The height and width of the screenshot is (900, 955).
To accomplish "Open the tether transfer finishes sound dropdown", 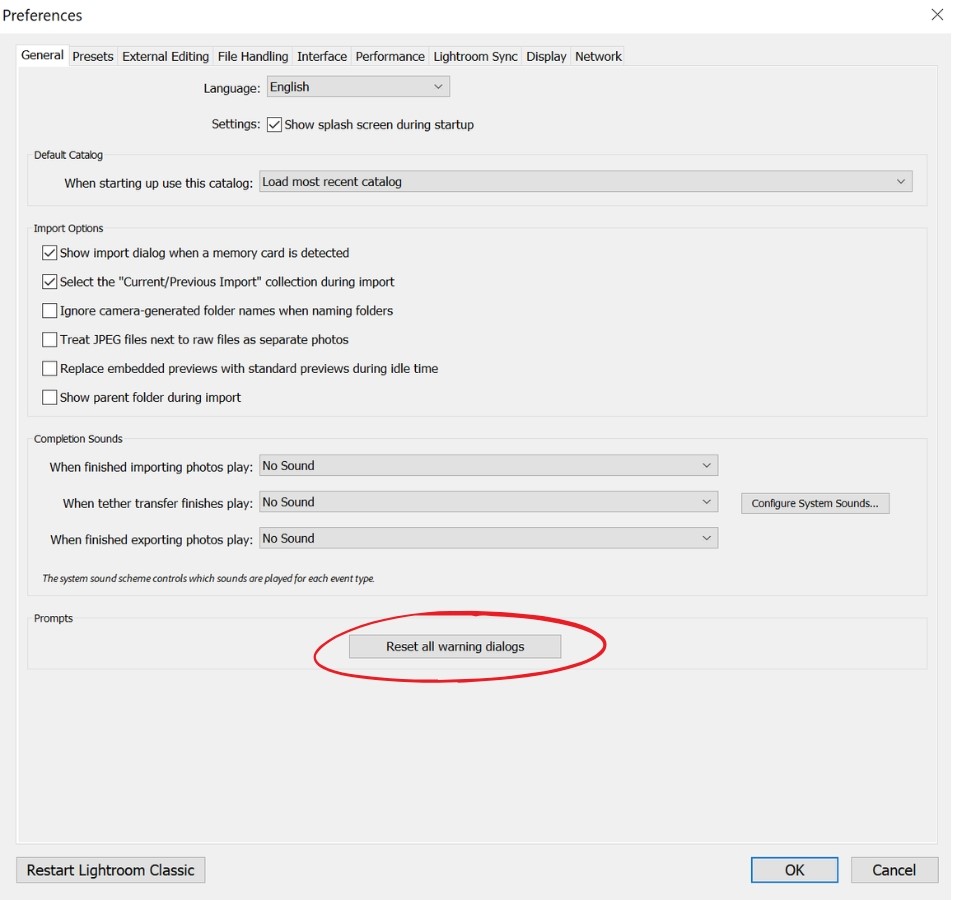I will pos(488,502).
